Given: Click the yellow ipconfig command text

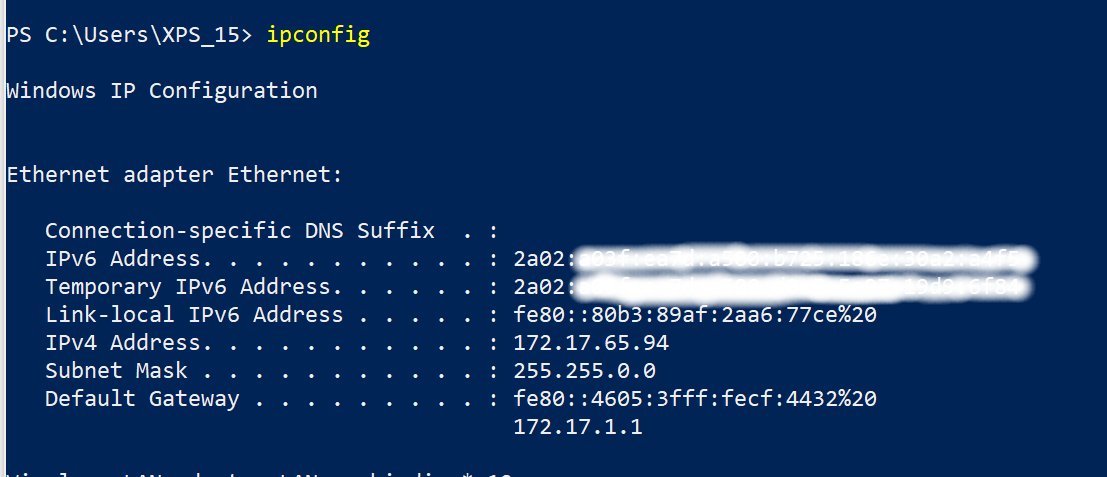Looking at the screenshot, I should click(318, 35).
